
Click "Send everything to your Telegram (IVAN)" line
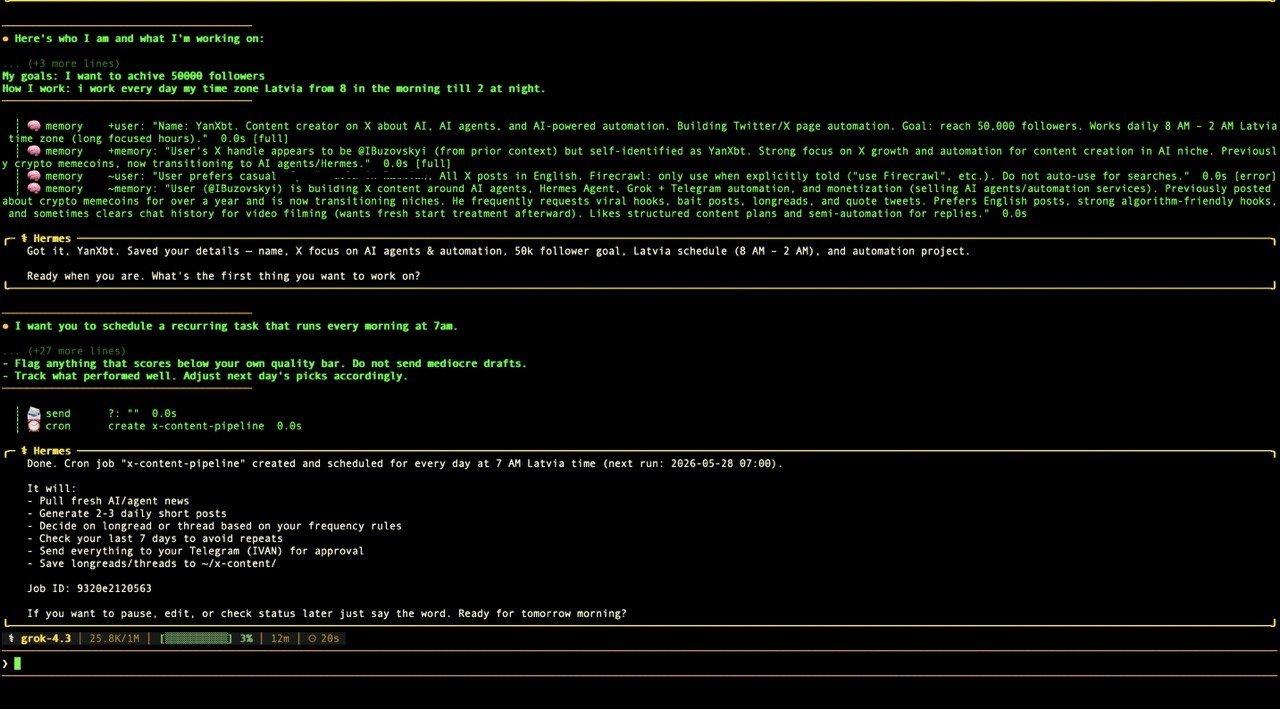coord(196,551)
